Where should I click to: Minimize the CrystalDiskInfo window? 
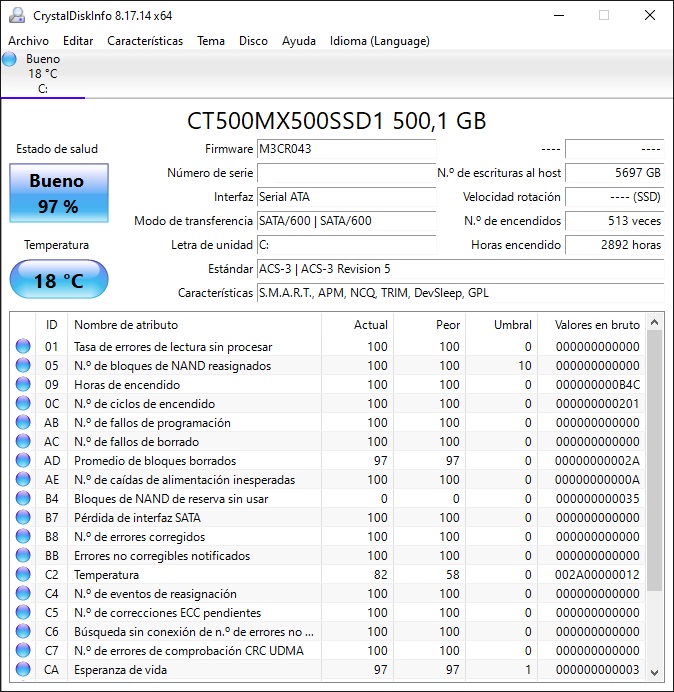pos(559,15)
